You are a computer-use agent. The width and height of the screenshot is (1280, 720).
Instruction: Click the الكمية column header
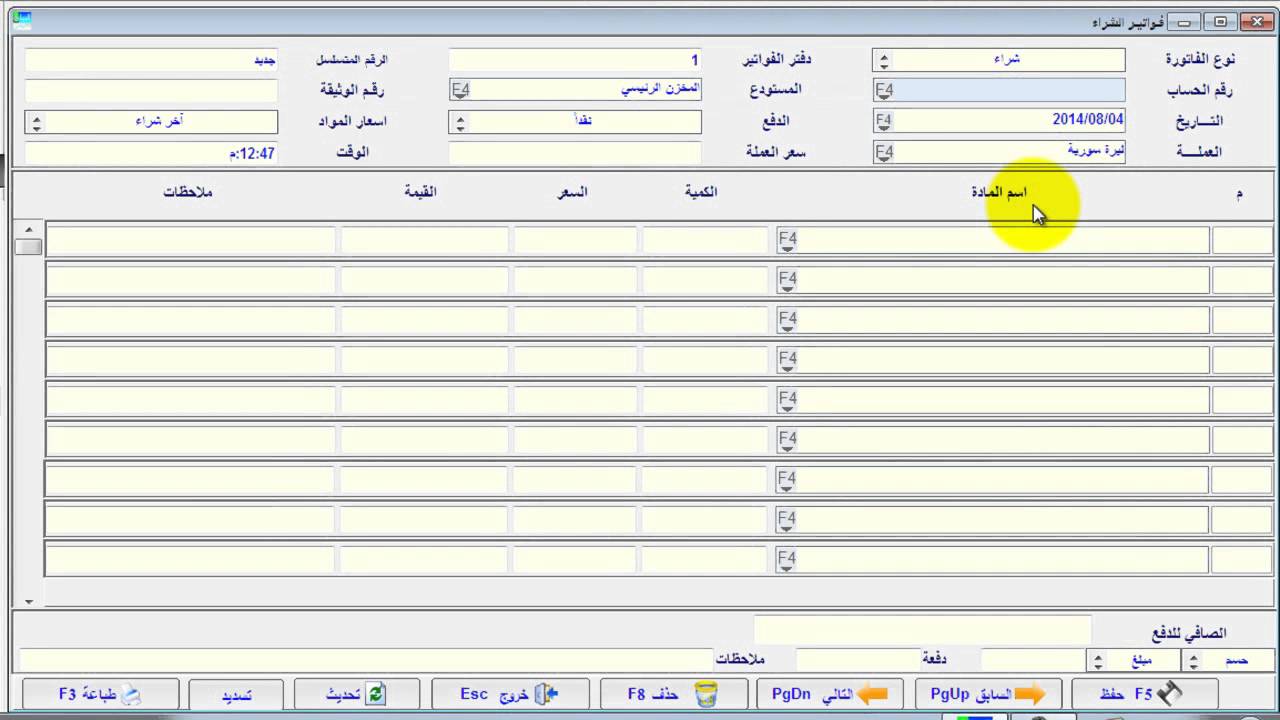click(x=701, y=192)
